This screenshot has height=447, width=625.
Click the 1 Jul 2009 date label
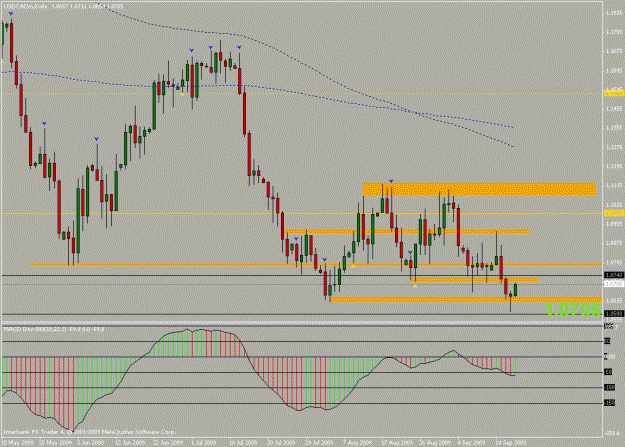pos(203,443)
